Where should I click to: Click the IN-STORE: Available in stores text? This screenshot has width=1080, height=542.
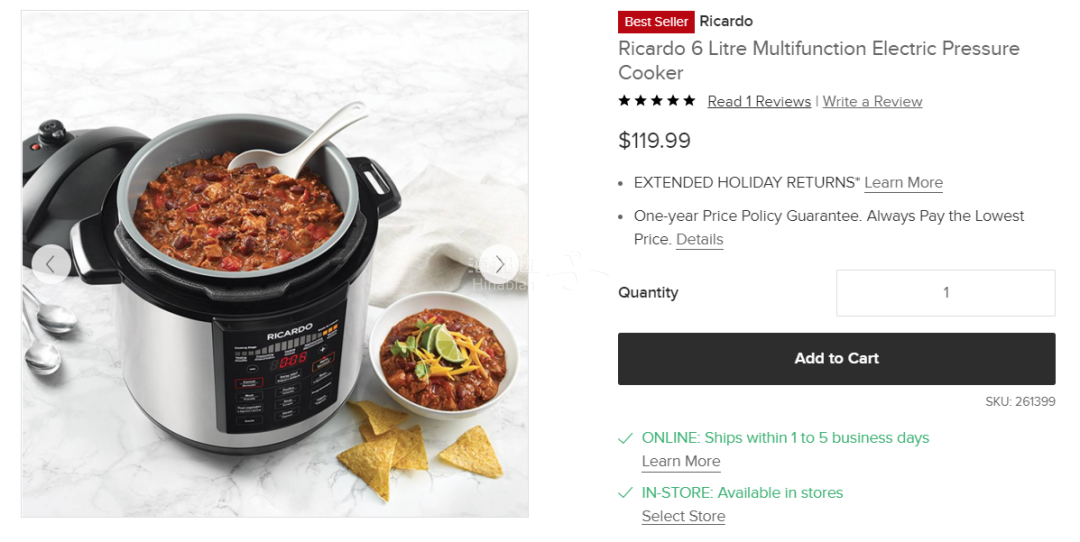[x=742, y=493]
